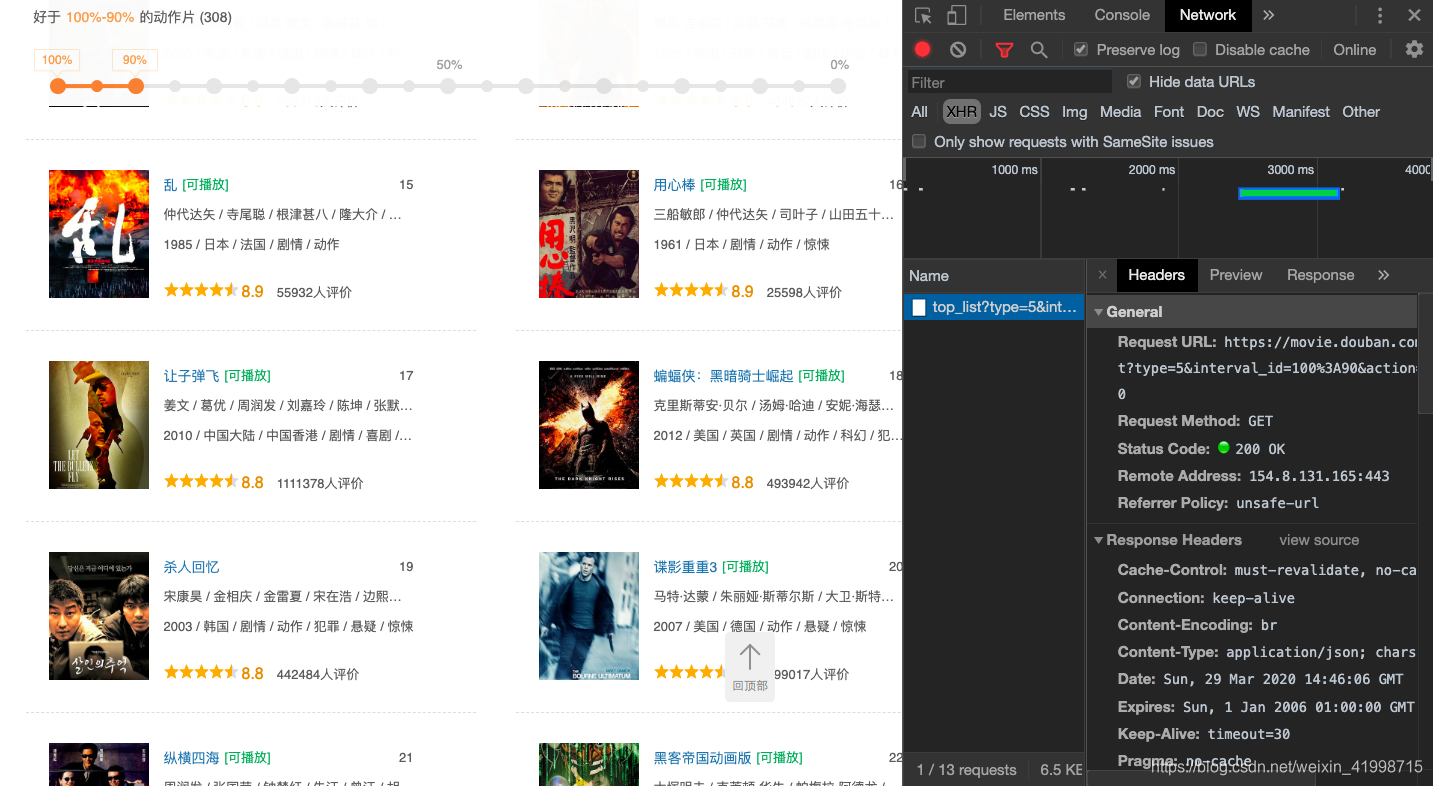Stop recording the network log

(923, 49)
